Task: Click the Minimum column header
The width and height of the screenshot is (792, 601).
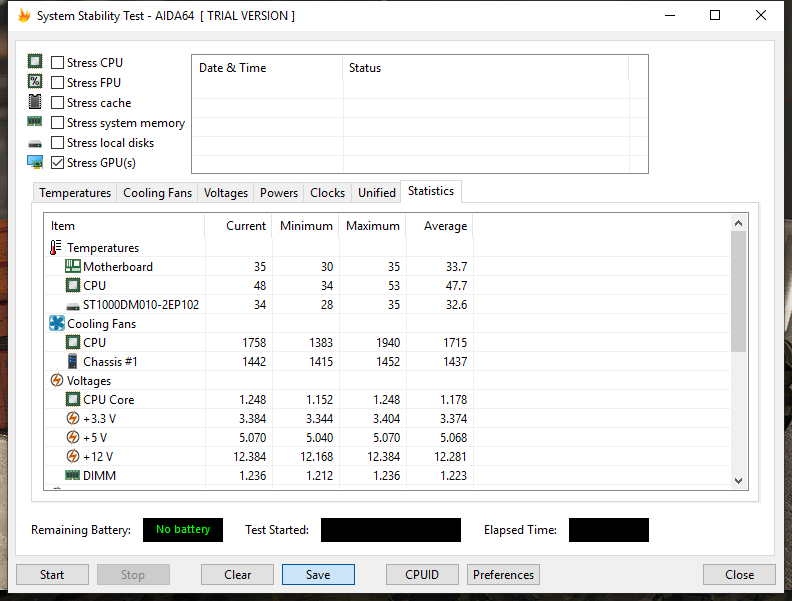Action: tap(306, 226)
